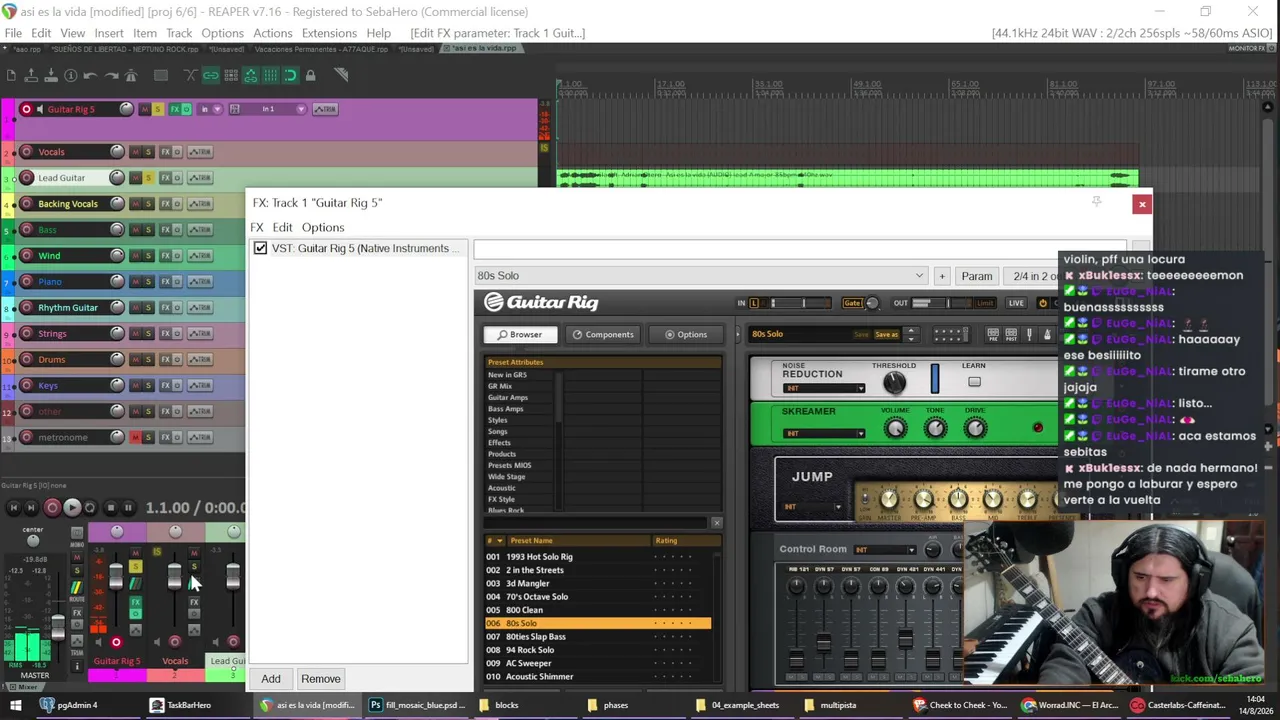This screenshot has height=720, width=1280.
Task: Open the File menu
Action: click(x=13, y=33)
